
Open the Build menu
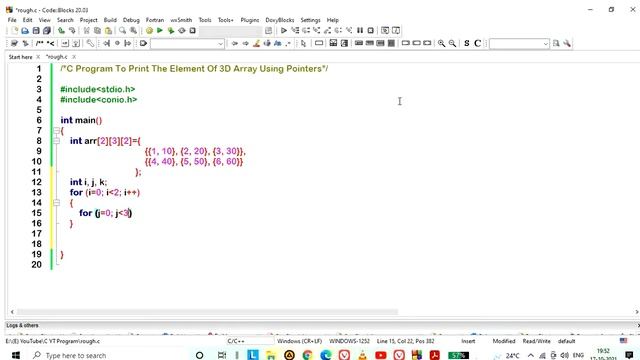(x=110, y=20)
